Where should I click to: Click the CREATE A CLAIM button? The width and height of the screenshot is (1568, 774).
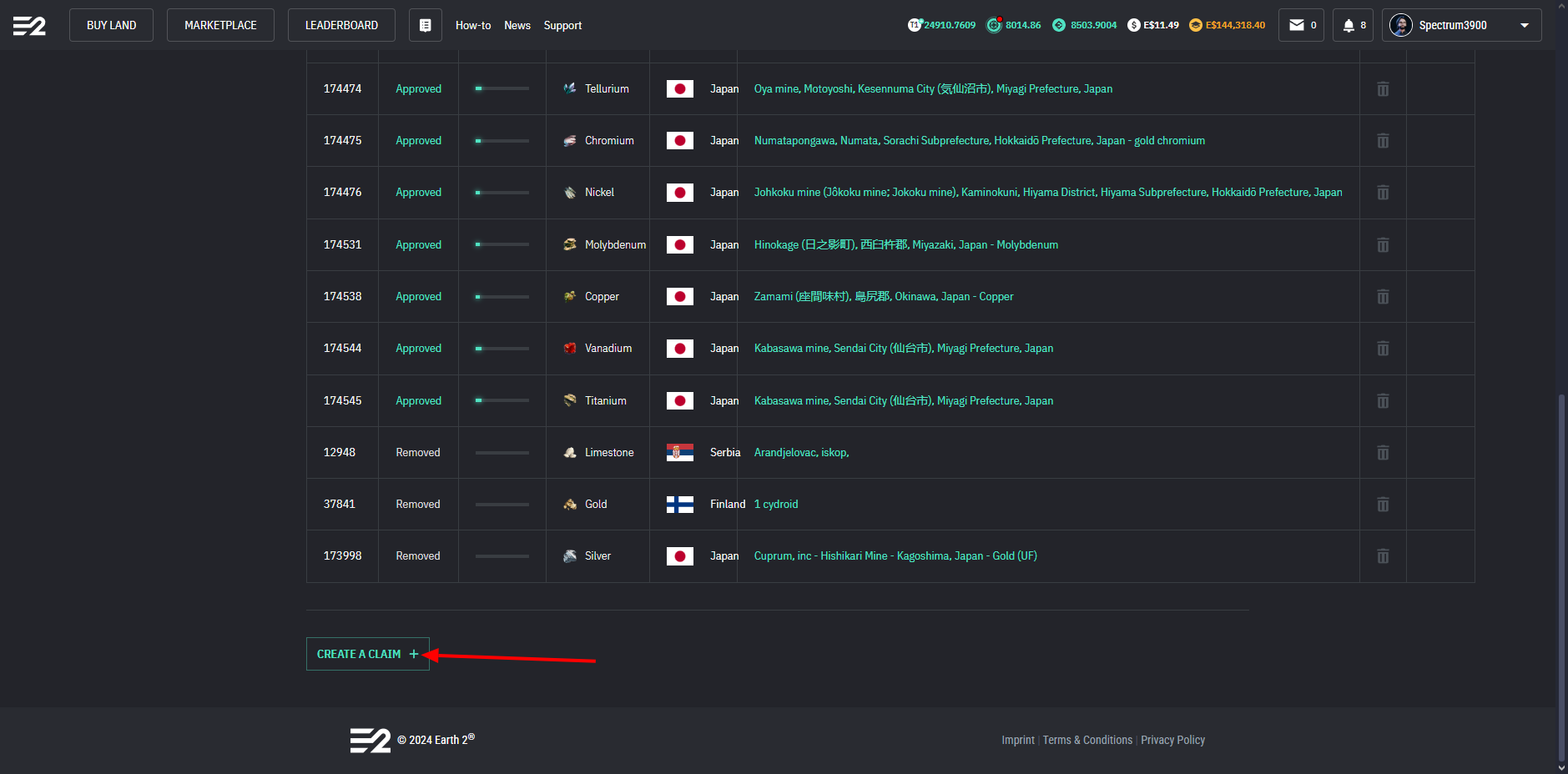coord(368,654)
